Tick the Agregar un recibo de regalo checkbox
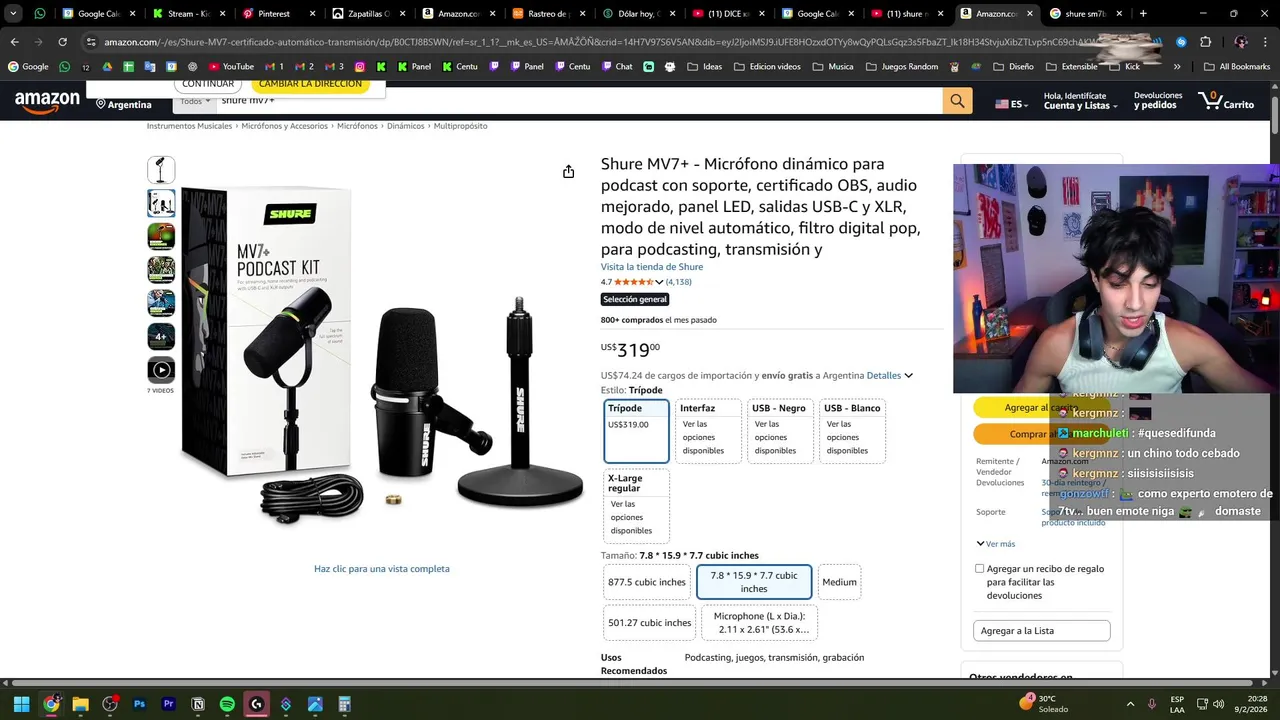Image resolution: width=1280 pixels, height=720 pixels. pos(980,569)
